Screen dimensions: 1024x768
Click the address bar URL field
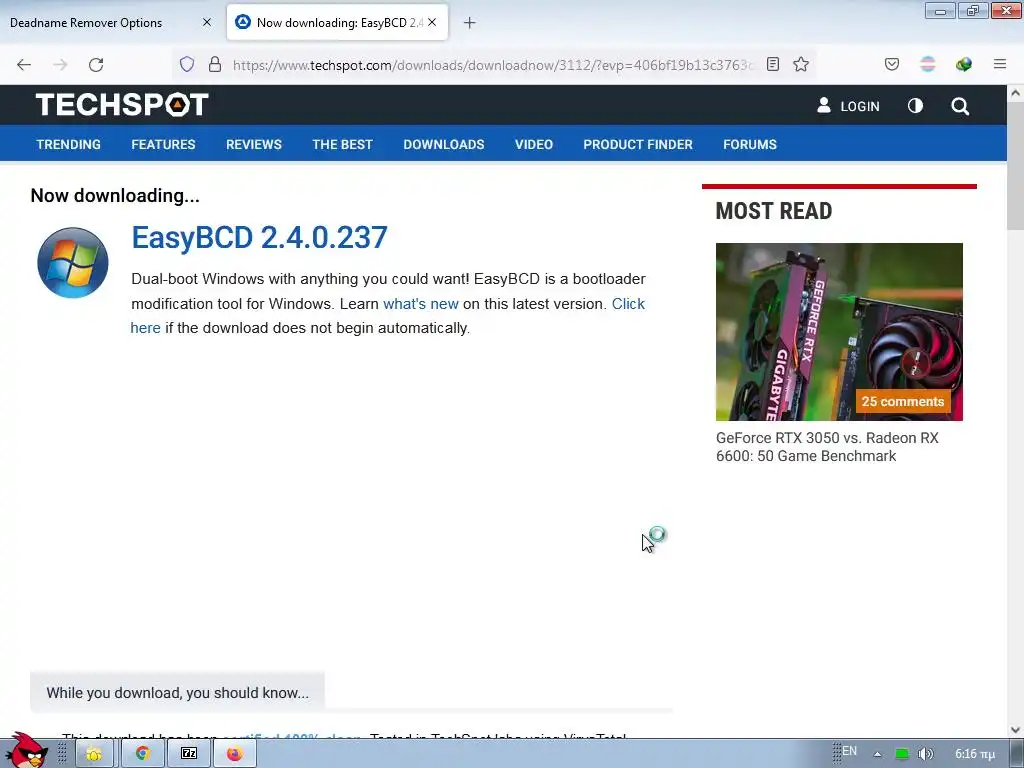[493, 65]
